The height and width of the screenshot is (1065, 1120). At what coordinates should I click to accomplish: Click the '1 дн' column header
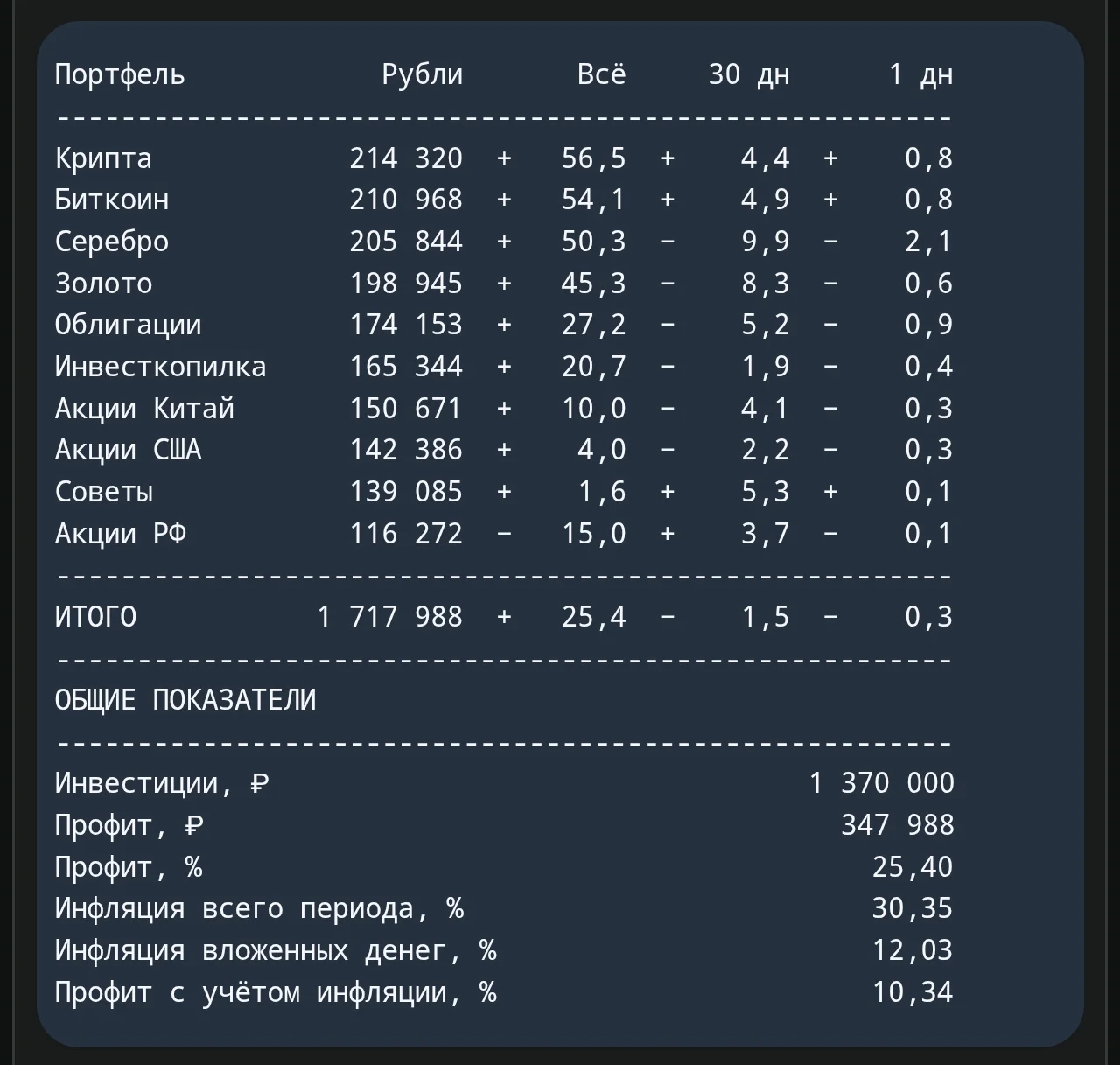pos(920,75)
